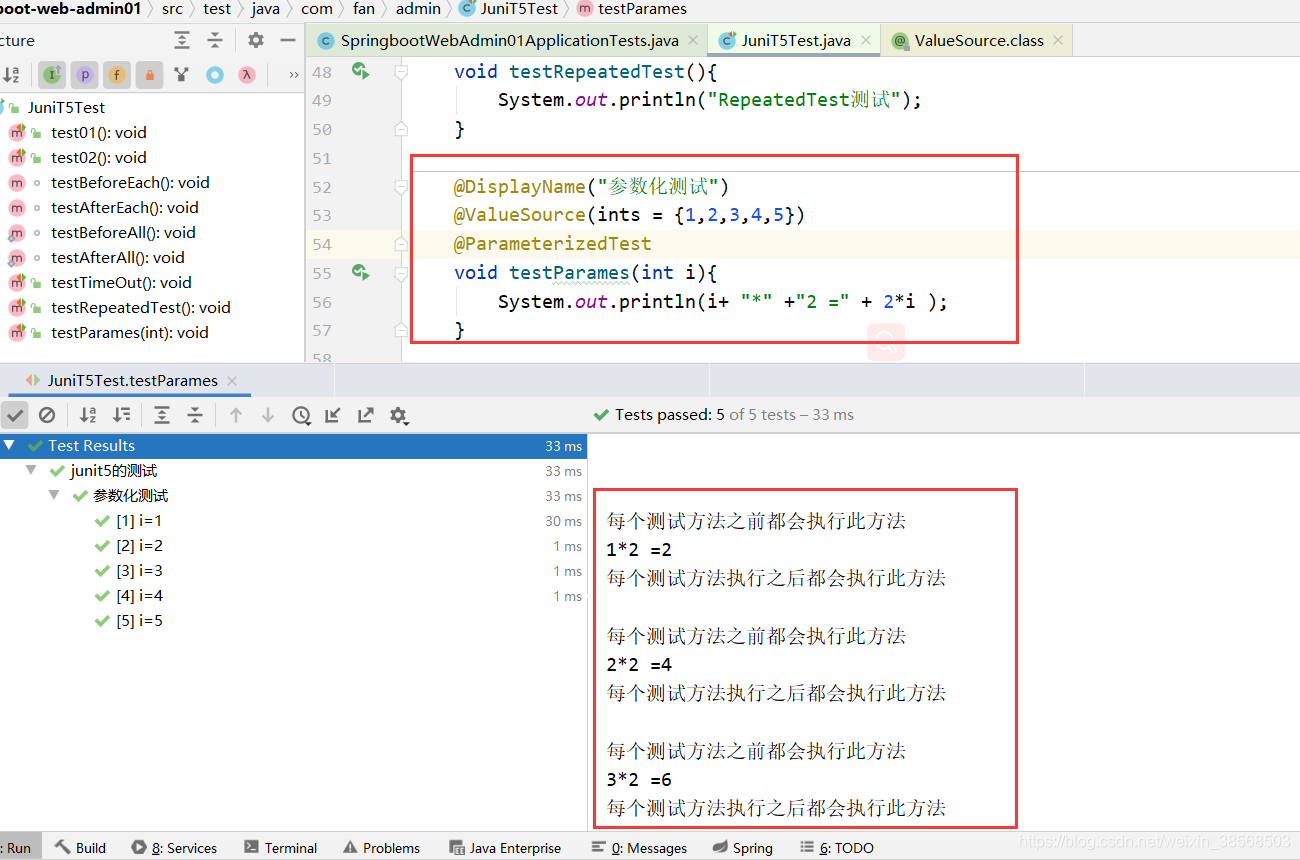Select test result [5] i=5
The height and width of the screenshot is (860, 1300).
139,621
